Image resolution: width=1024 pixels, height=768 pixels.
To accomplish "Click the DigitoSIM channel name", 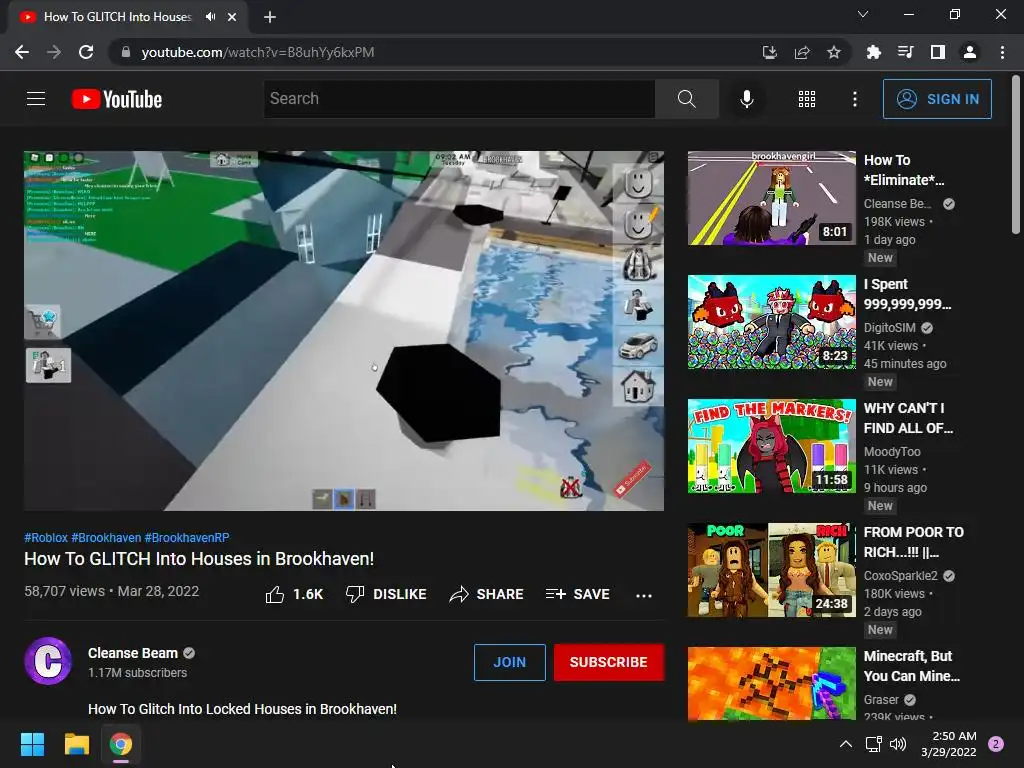I will pos(889,327).
